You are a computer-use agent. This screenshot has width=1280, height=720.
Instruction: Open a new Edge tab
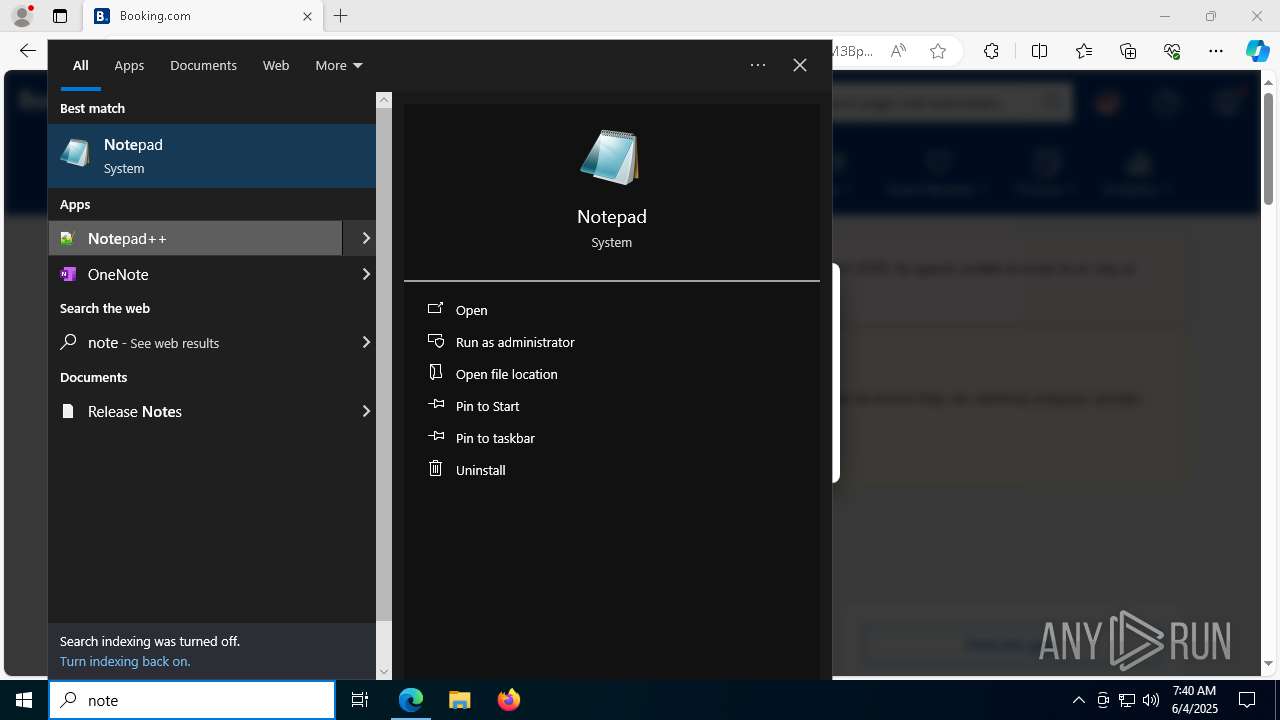pyautogui.click(x=341, y=16)
